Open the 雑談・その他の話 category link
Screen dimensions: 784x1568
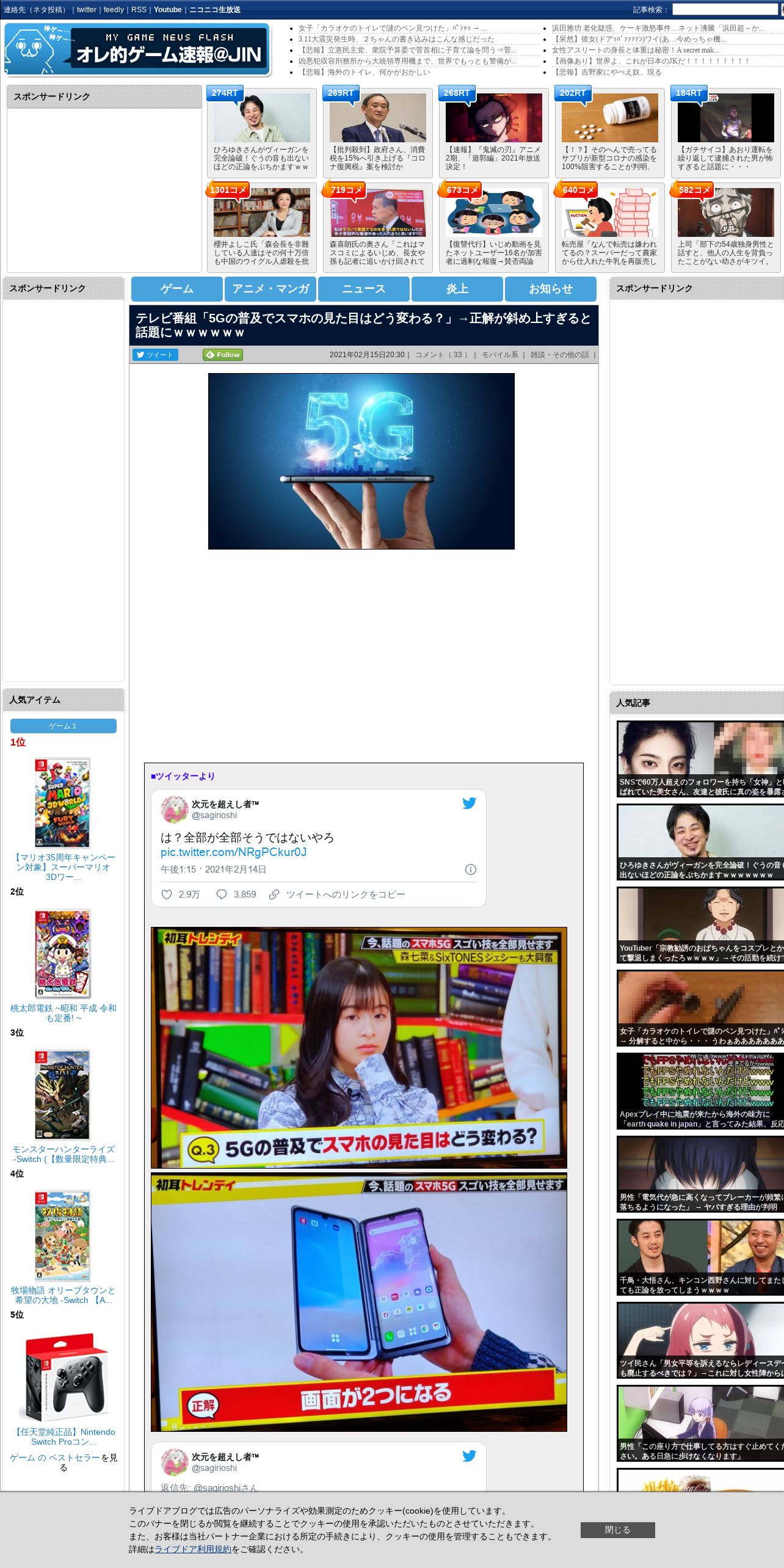559,355
